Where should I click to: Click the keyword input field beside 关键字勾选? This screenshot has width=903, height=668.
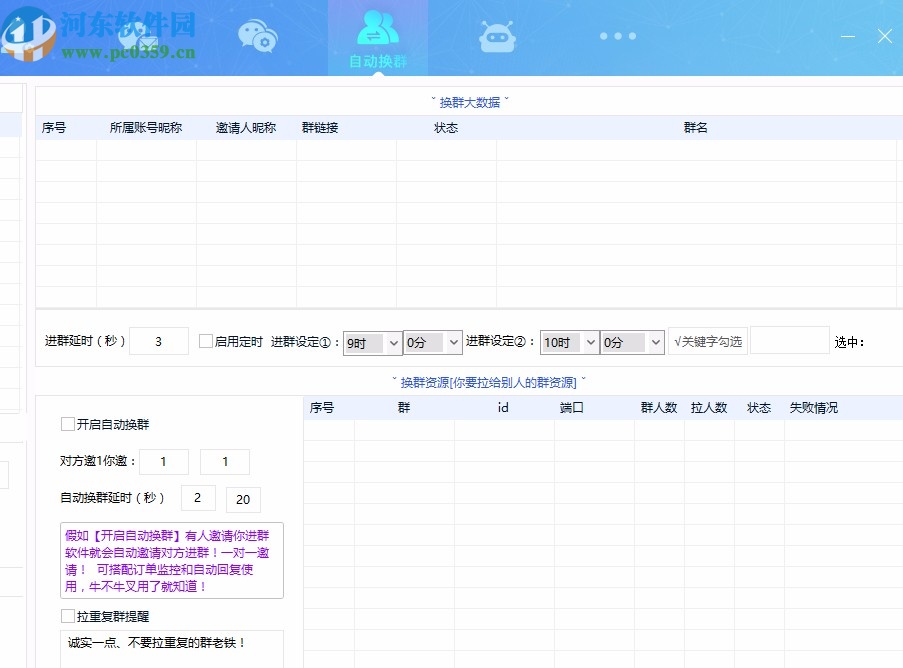(x=790, y=340)
